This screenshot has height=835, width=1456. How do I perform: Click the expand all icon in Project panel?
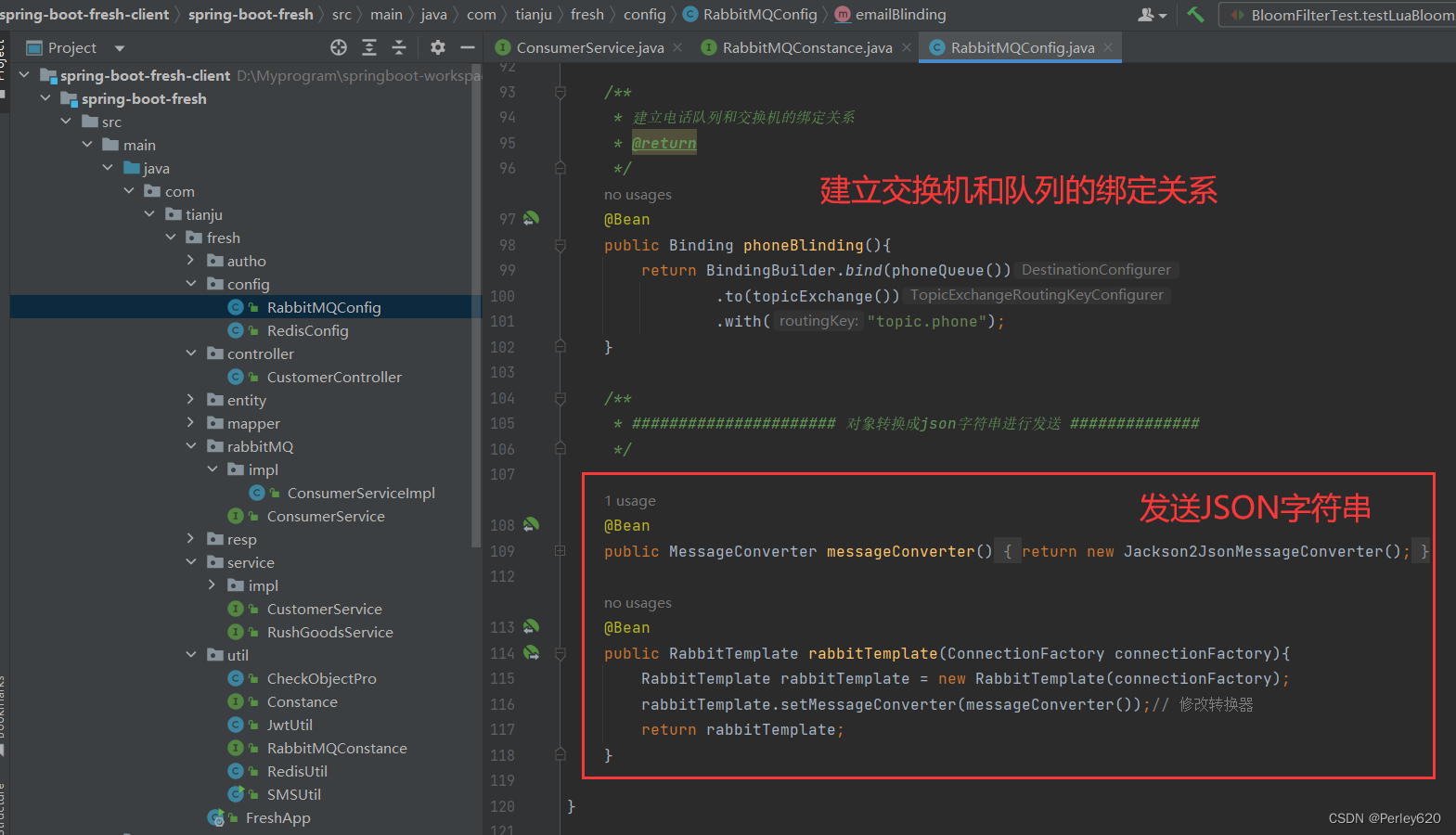point(369,47)
